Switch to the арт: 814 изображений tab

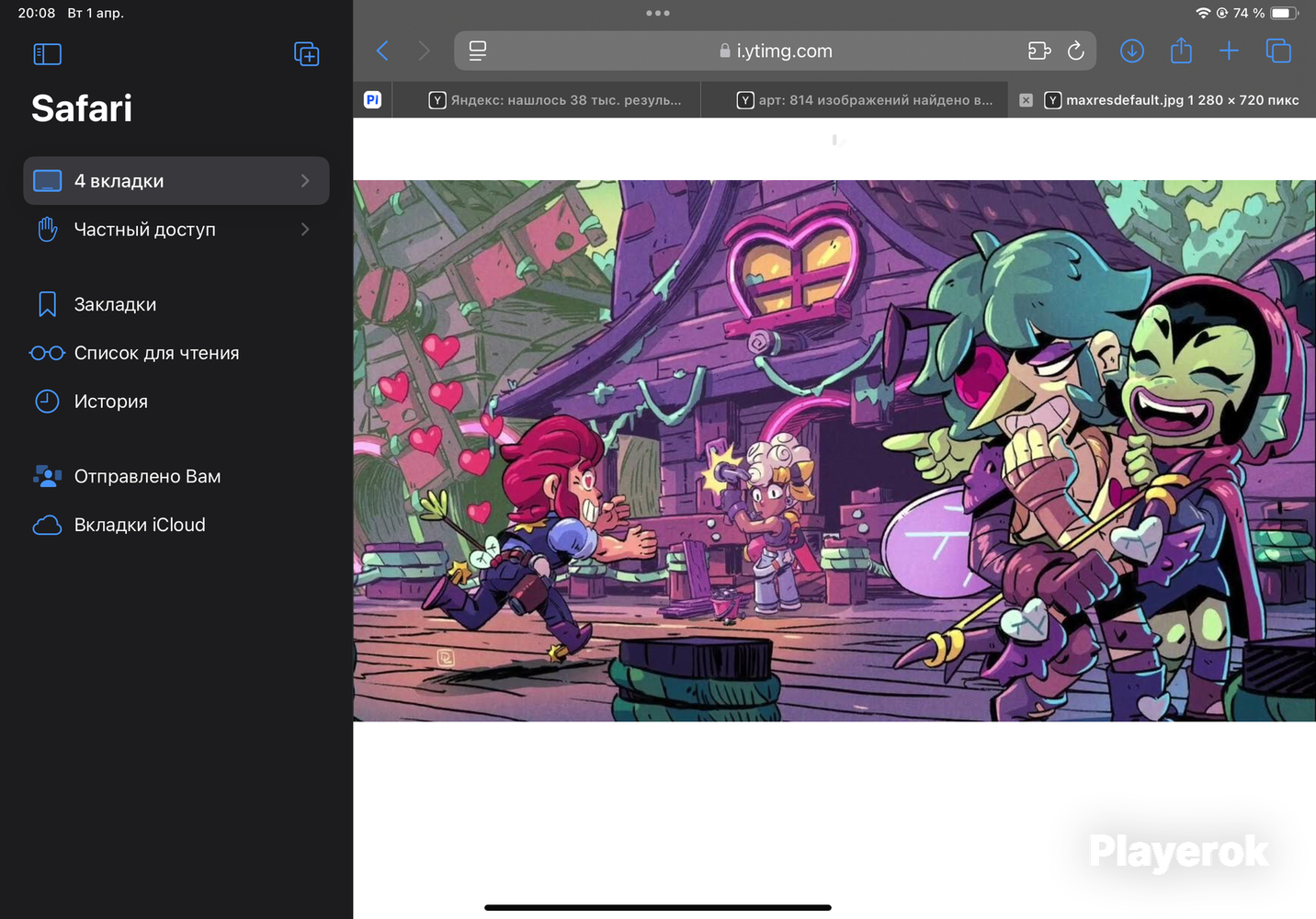855,100
